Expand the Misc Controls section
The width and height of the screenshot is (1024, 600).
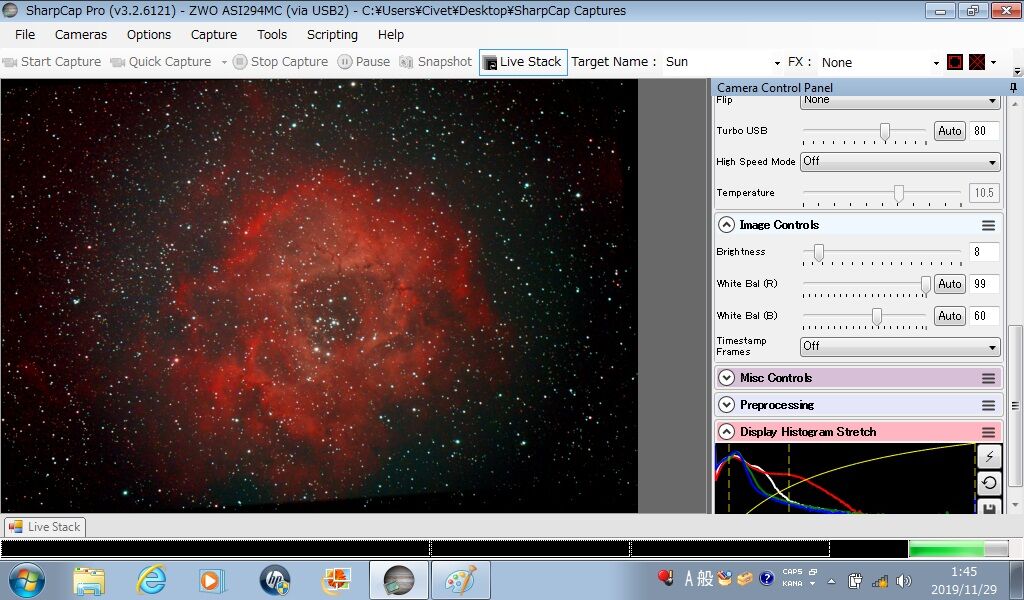point(726,377)
